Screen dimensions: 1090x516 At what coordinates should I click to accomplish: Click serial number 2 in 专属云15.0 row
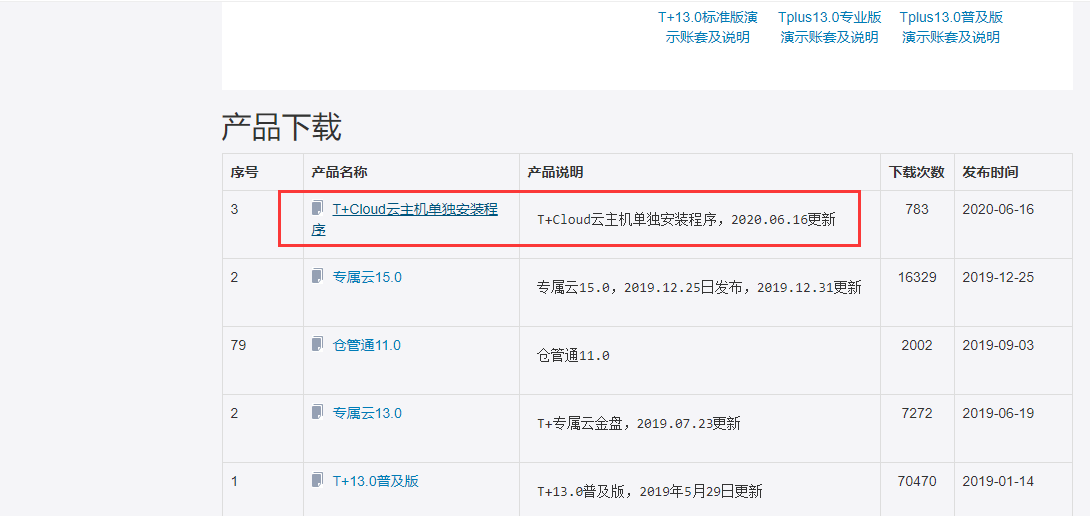click(x=234, y=277)
